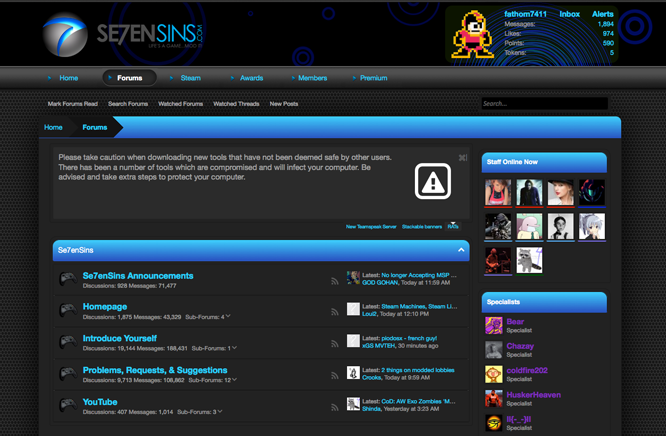Open Specialist HuskerHeaven's profile name
Viewport: 666px width, 436px height.
[x=533, y=395]
